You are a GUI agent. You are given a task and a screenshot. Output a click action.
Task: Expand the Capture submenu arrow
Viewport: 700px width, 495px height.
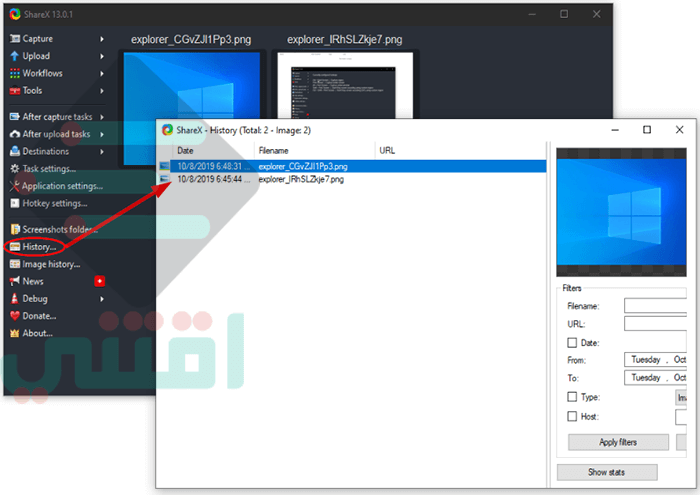(102, 39)
